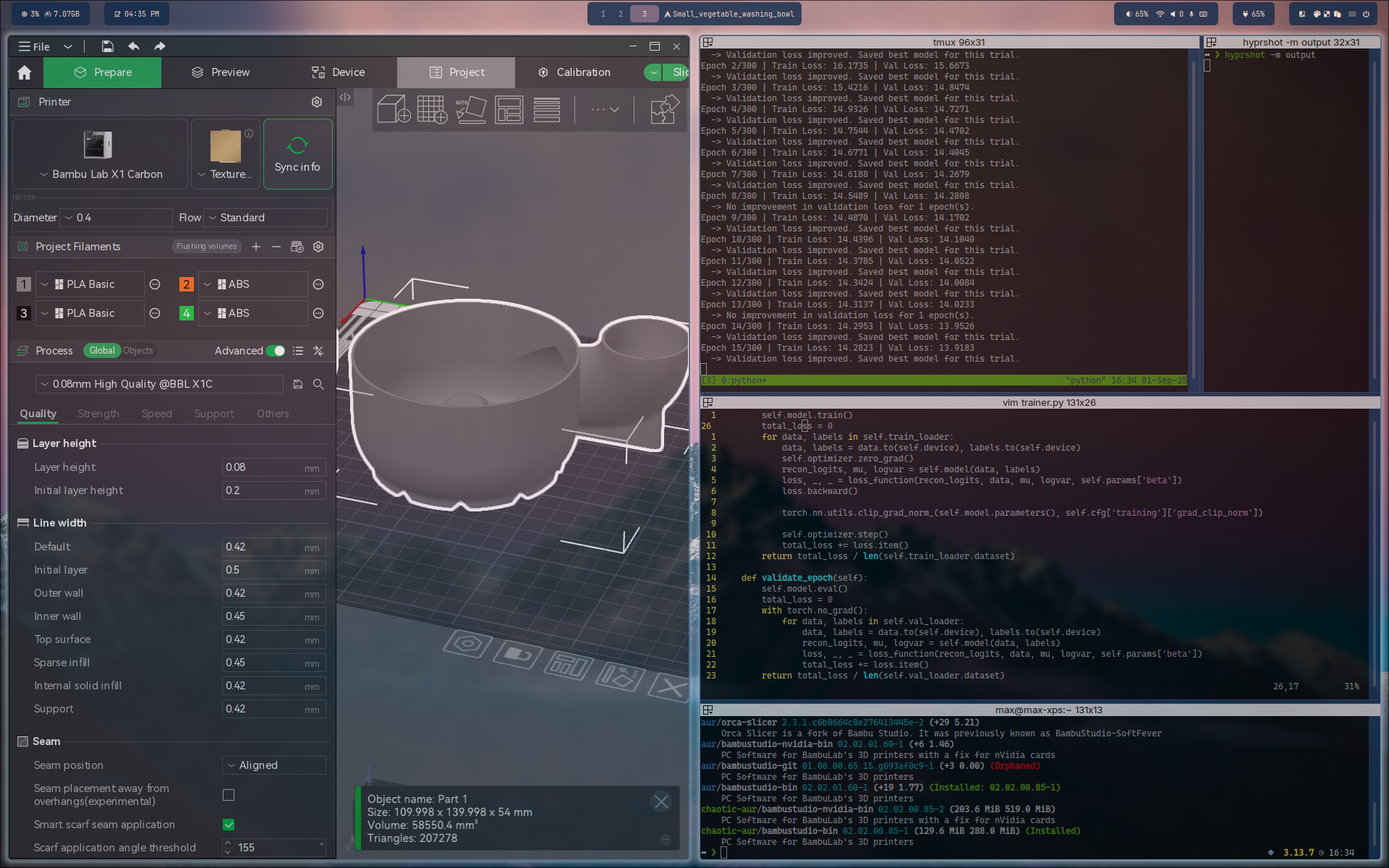
Task: Open the Strength settings tab
Action: click(98, 414)
